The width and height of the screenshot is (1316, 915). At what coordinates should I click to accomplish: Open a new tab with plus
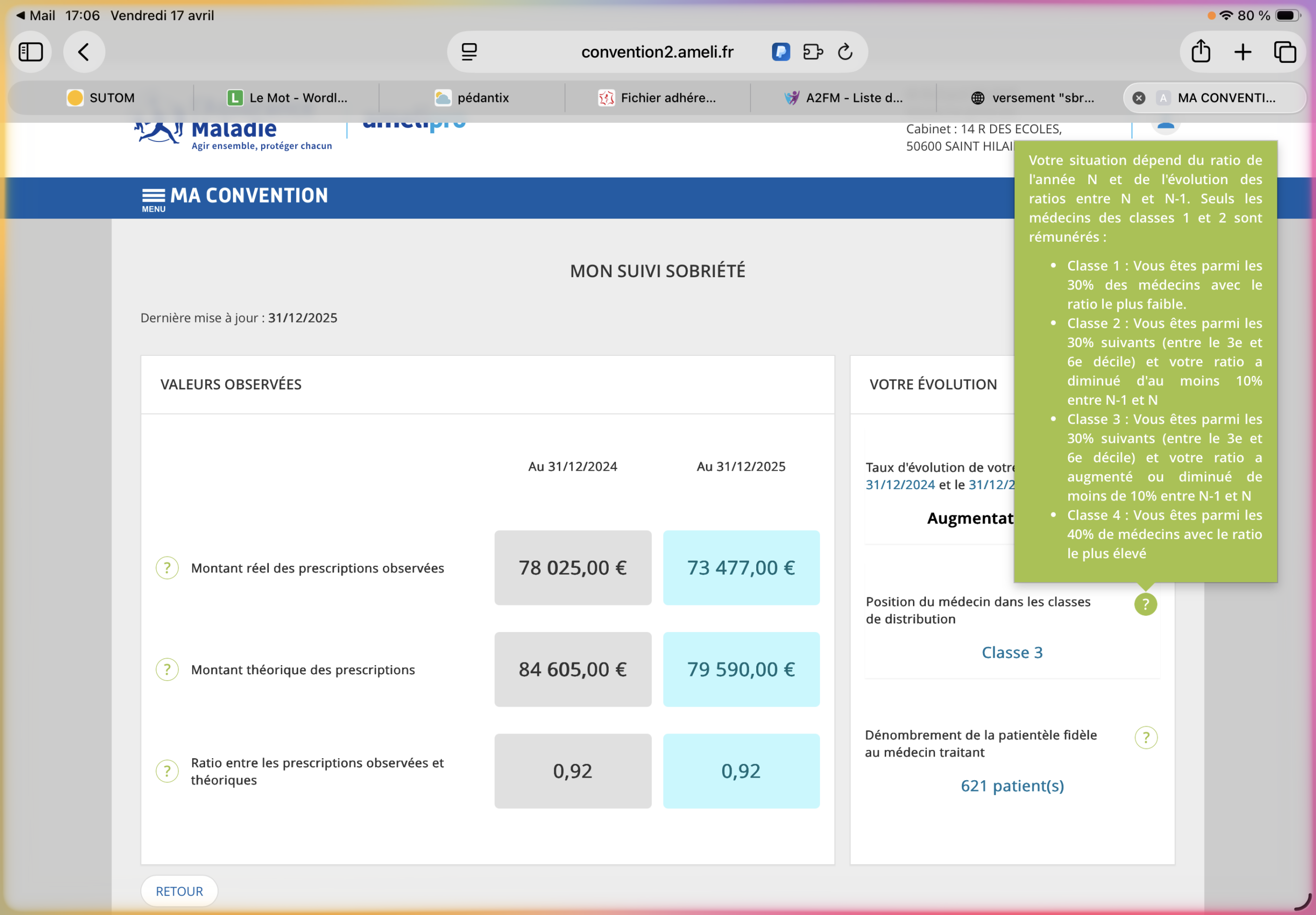click(x=1242, y=52)
